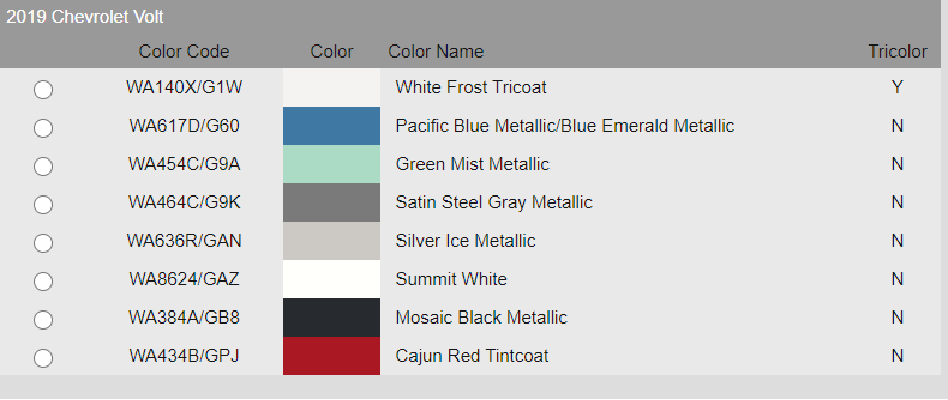
Task: Click the Color Name column header
Action: click(x=436, y=51)
